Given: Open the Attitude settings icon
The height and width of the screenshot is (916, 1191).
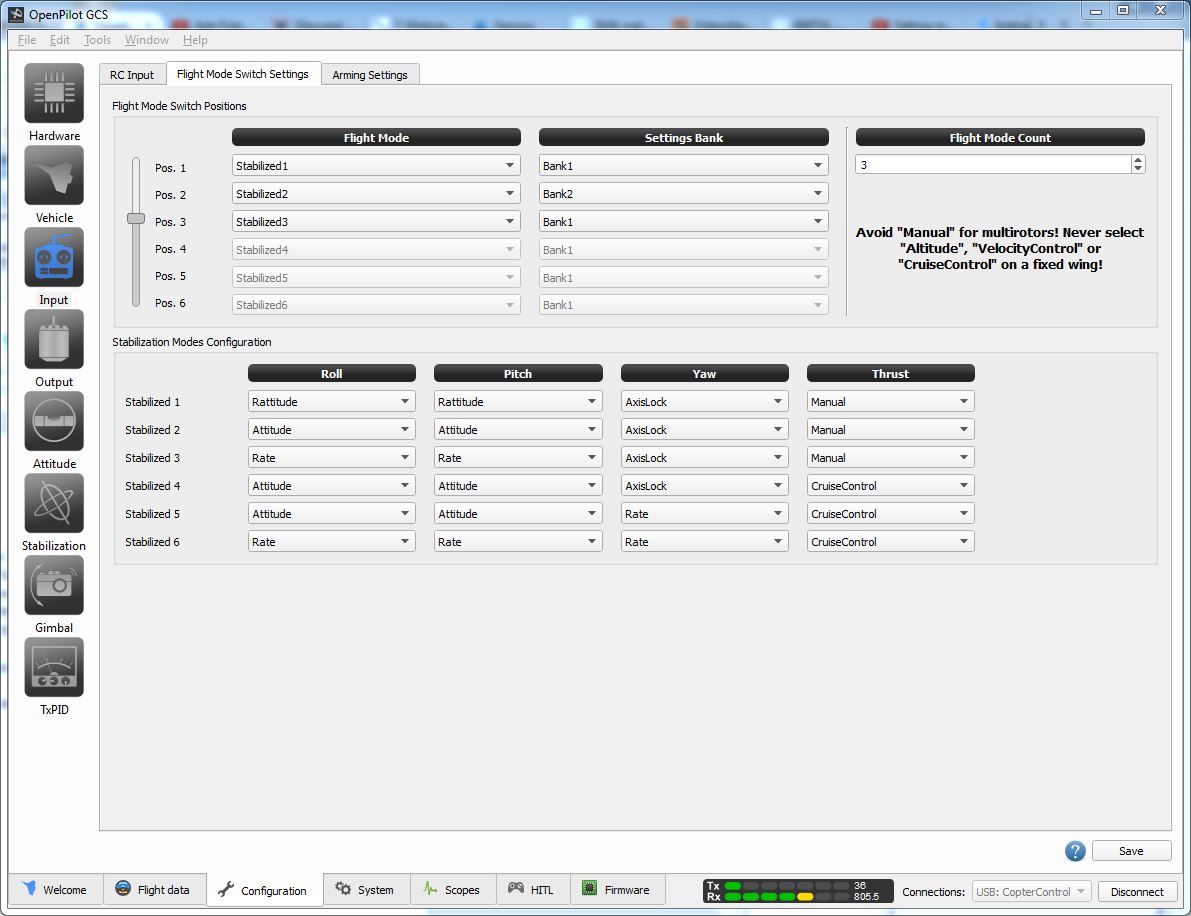Looking at the screenshot, I should click(54, 422).
